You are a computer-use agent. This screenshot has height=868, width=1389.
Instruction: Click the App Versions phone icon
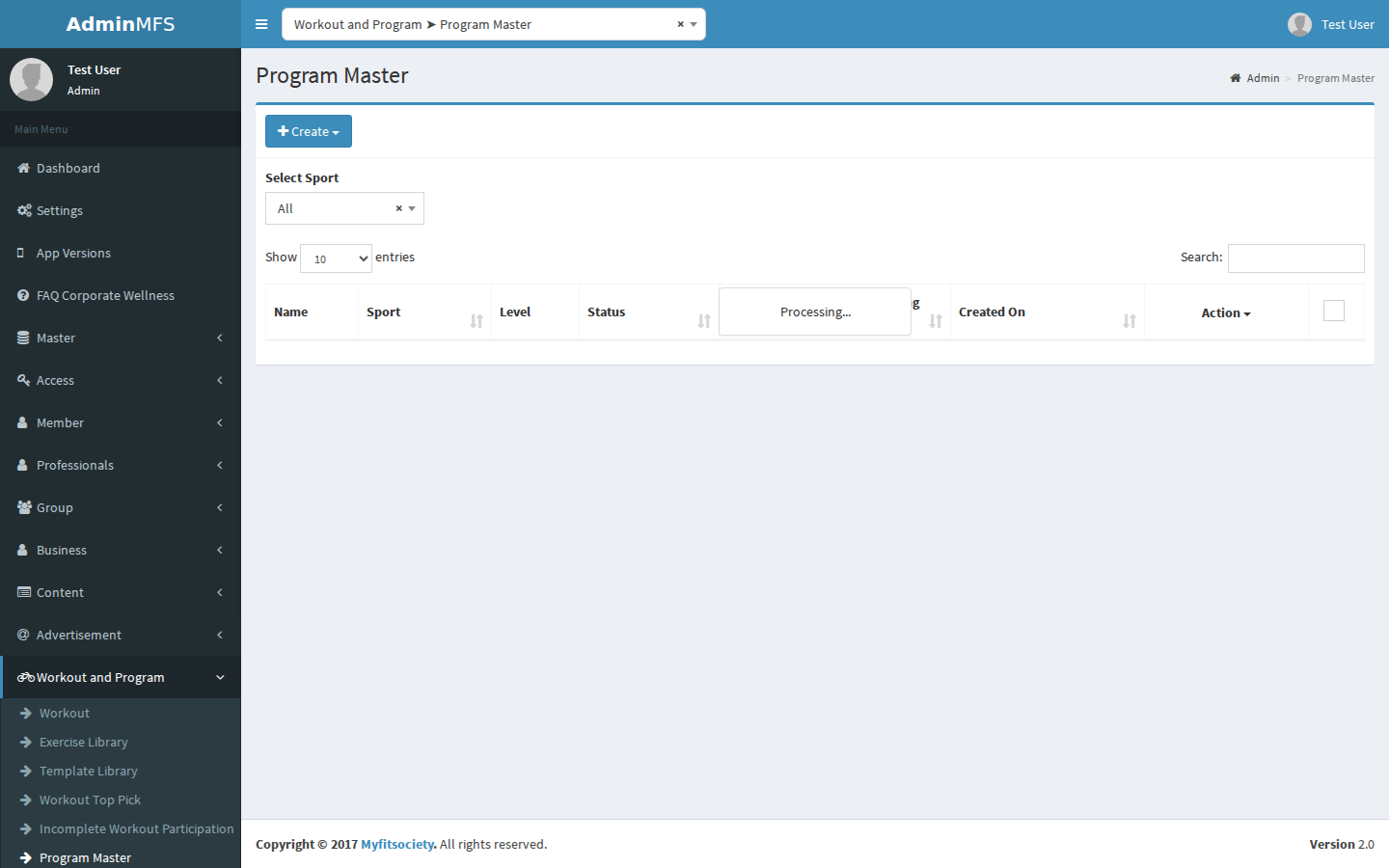point(21,253)
